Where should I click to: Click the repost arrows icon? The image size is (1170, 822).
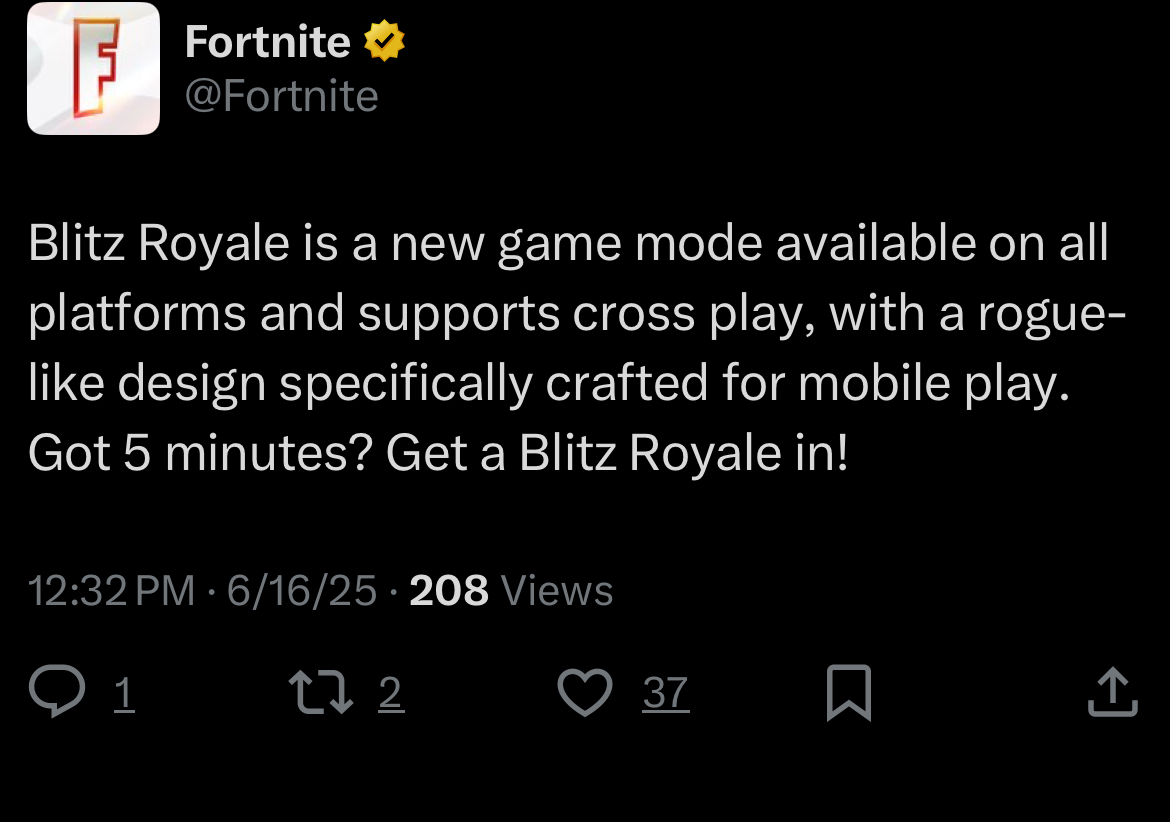coord(321,692)
